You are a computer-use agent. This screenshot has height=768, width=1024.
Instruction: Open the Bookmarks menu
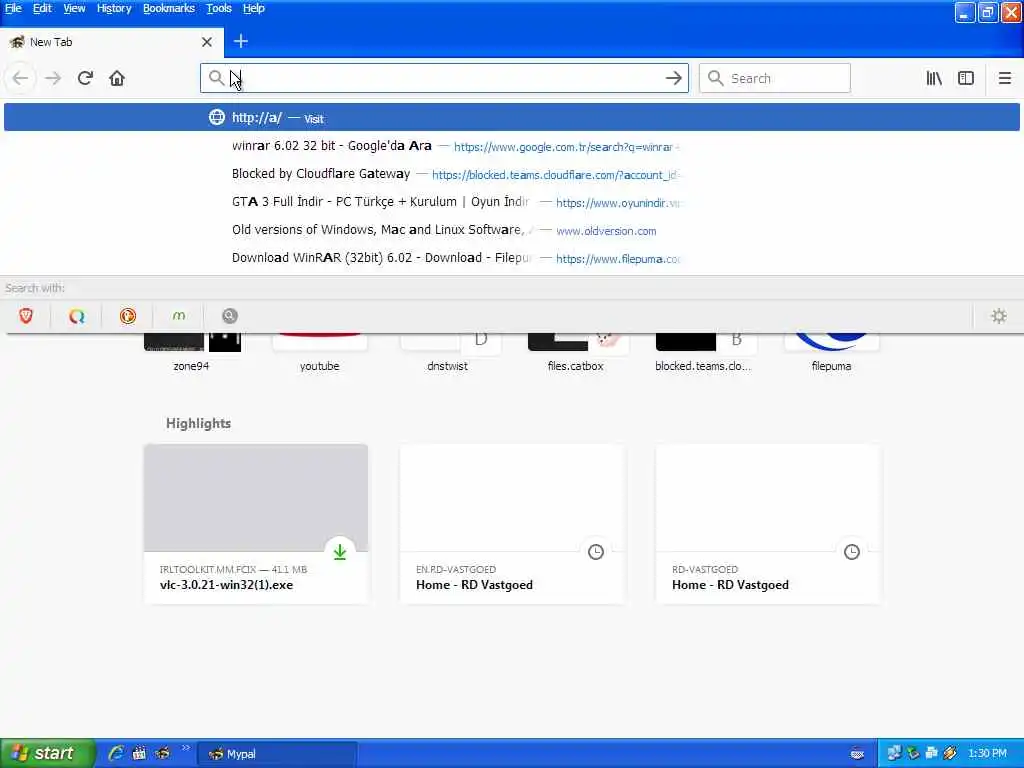[168, 8]
